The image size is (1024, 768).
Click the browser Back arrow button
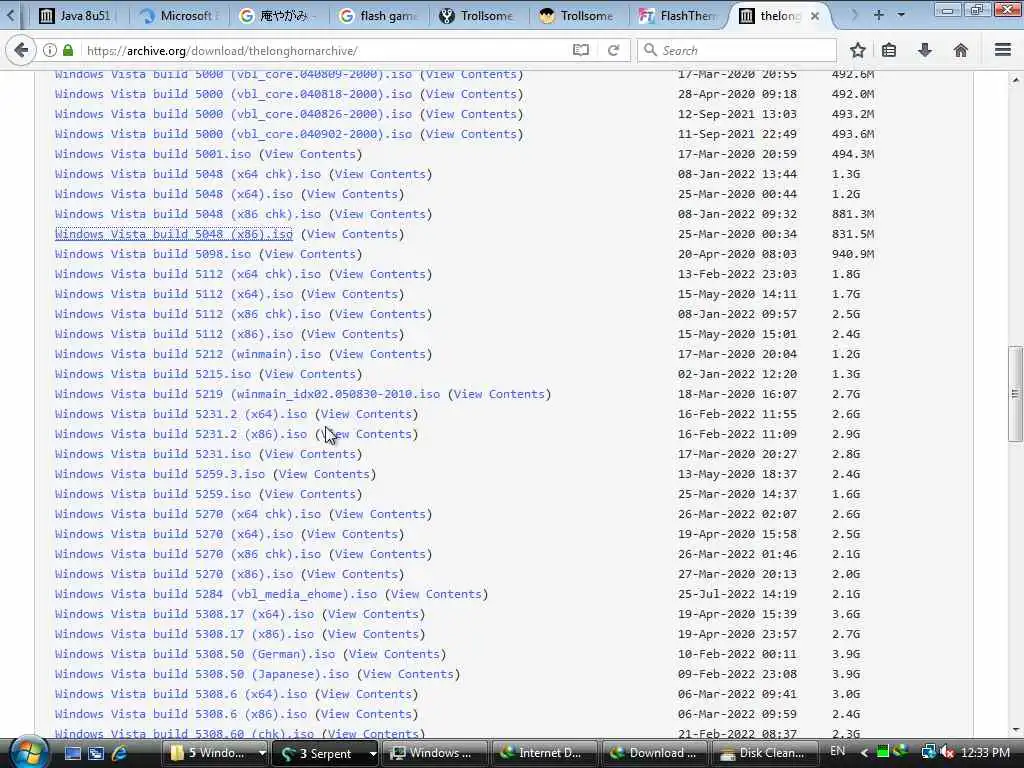[x=21, y=50]
